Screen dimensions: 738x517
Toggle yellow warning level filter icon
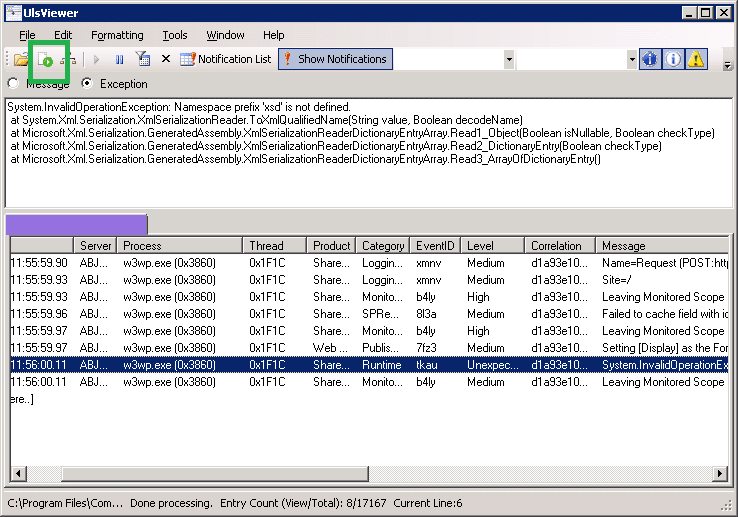click(696, 59)
